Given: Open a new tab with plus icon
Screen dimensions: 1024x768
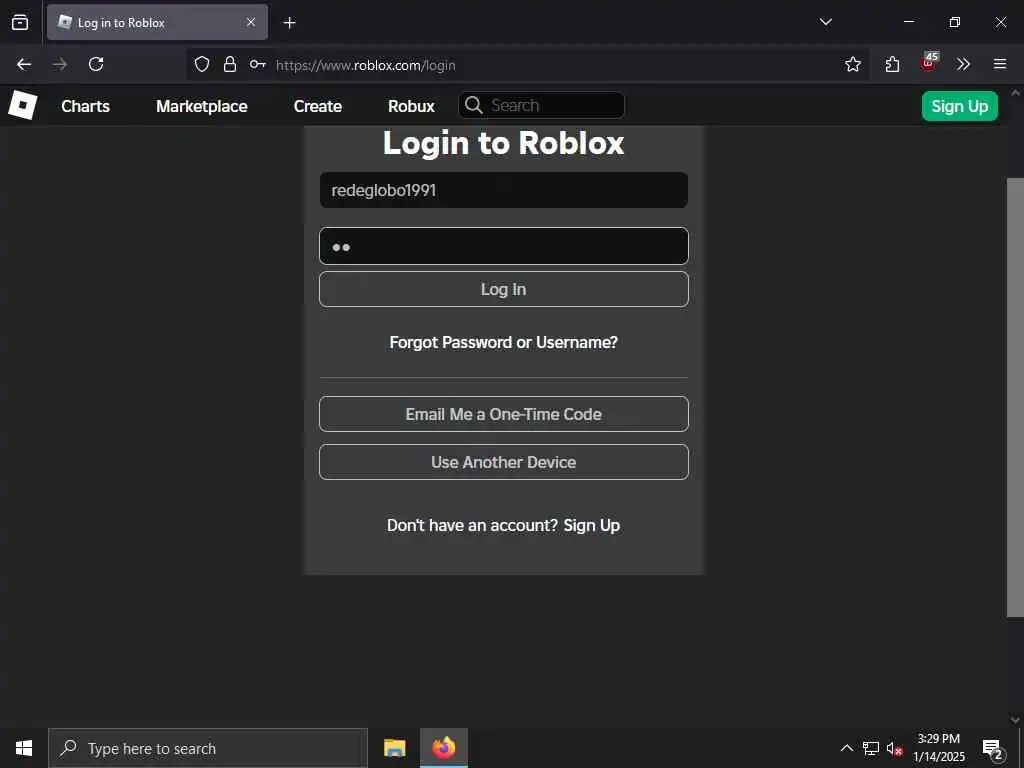Looking at the screenshot, I should 289,23.
